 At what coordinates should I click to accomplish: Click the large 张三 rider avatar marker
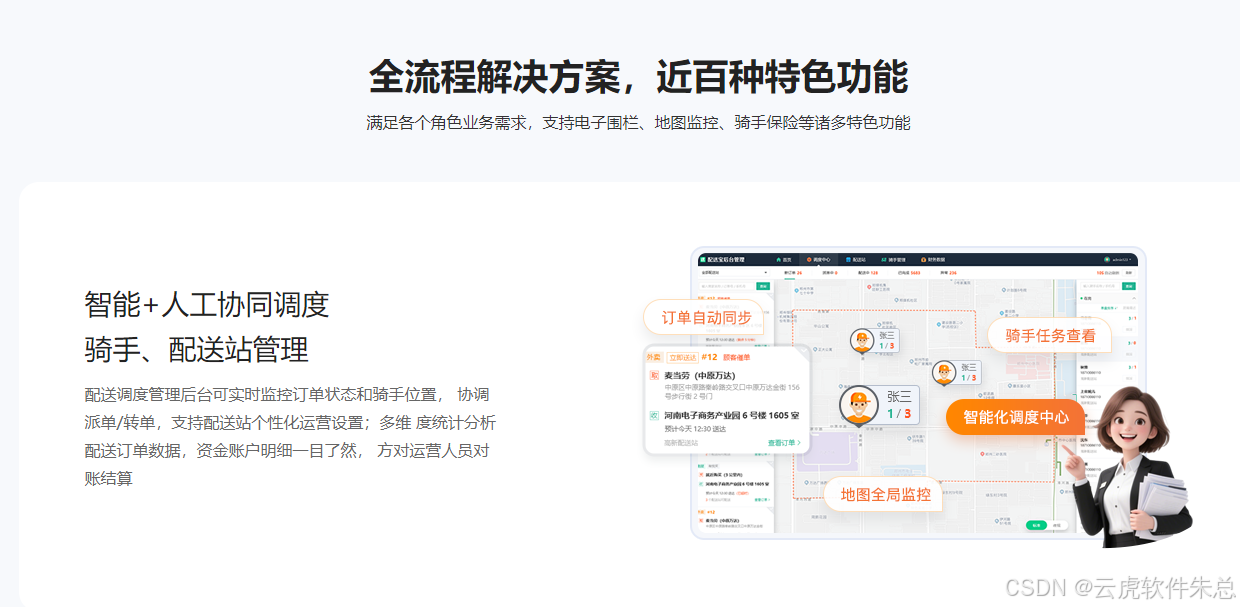click(856, 406)
